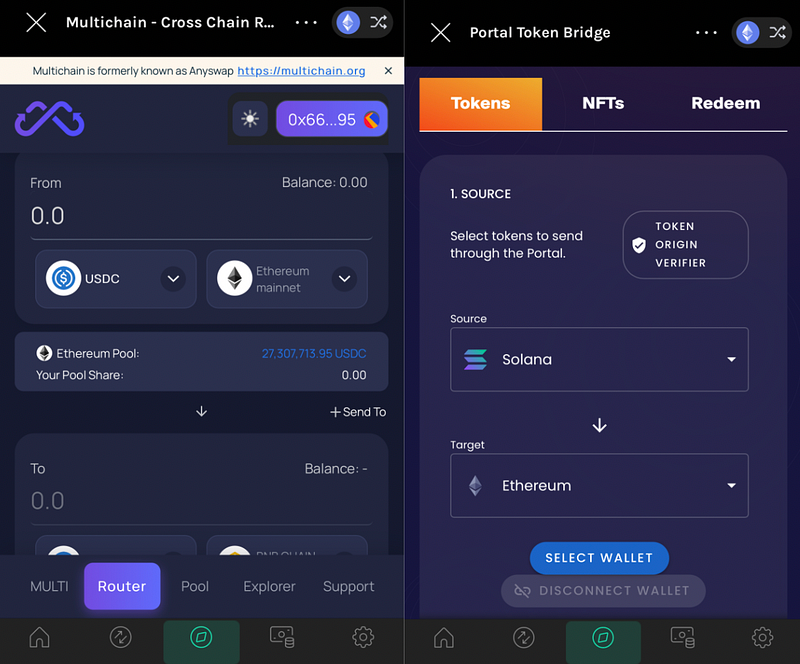Open settings gear in left wallet bar
The image size is (800, 664).
pyautogui.click(x=363, y=637)
